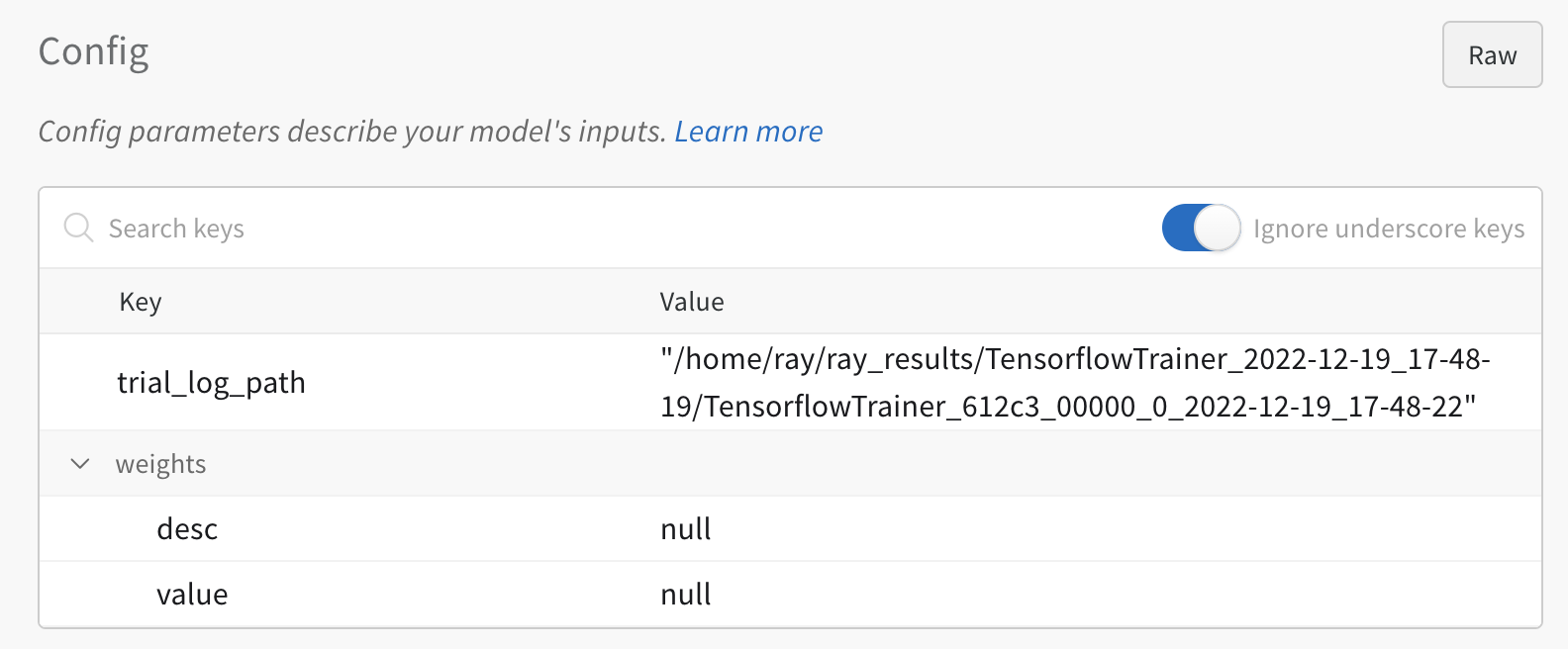Click the search magnifier icon
This screenshot has height=649, width=1568.
point(78,228)
